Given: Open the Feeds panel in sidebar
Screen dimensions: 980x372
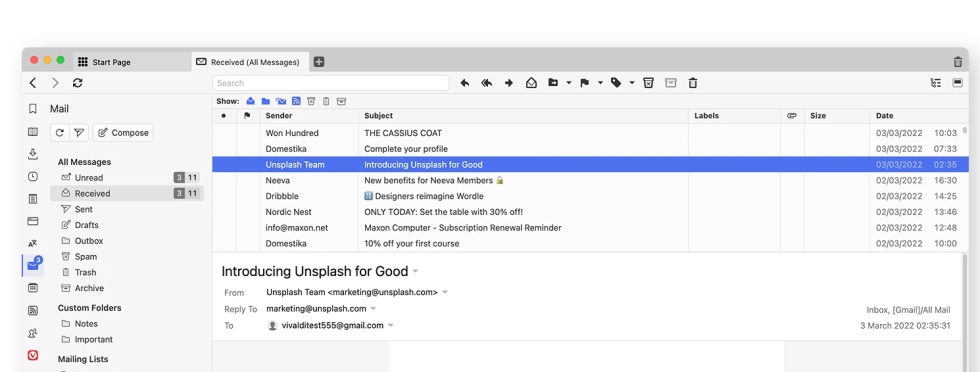Looking at the screenshot, I should (x=33, y=310).
